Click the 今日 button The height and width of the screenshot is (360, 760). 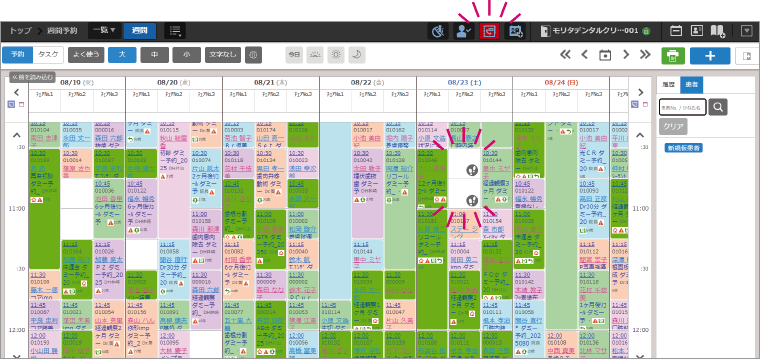pyautogui.click(x=294, y=55)
